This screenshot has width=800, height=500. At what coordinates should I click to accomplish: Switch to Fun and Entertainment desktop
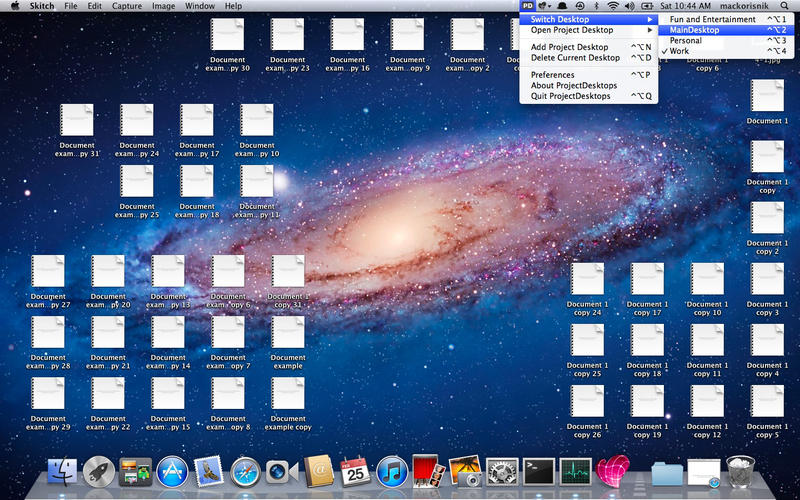click(x=712, y=19)
